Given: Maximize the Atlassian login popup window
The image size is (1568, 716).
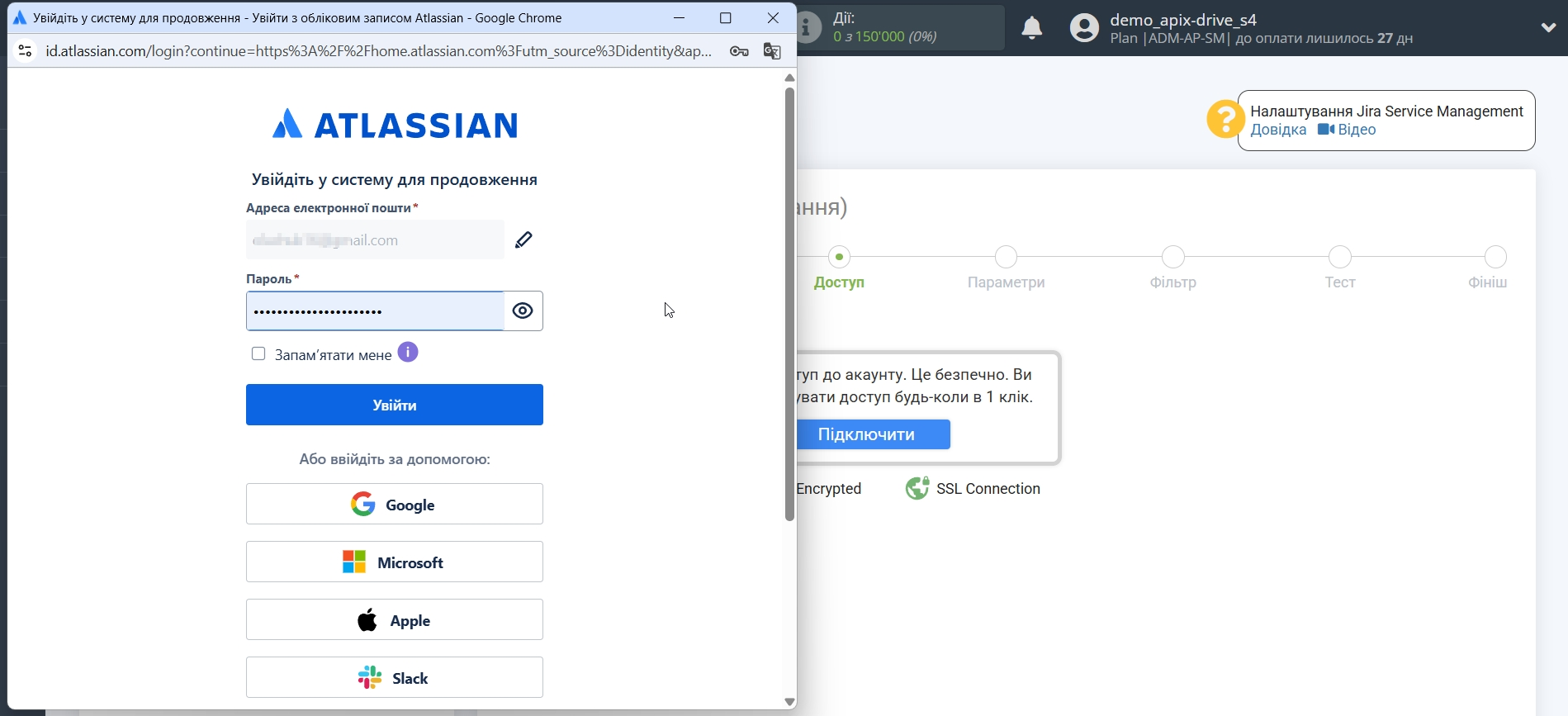Looking at the screenshot, I should pyautogui.click(x=726, y=18).
